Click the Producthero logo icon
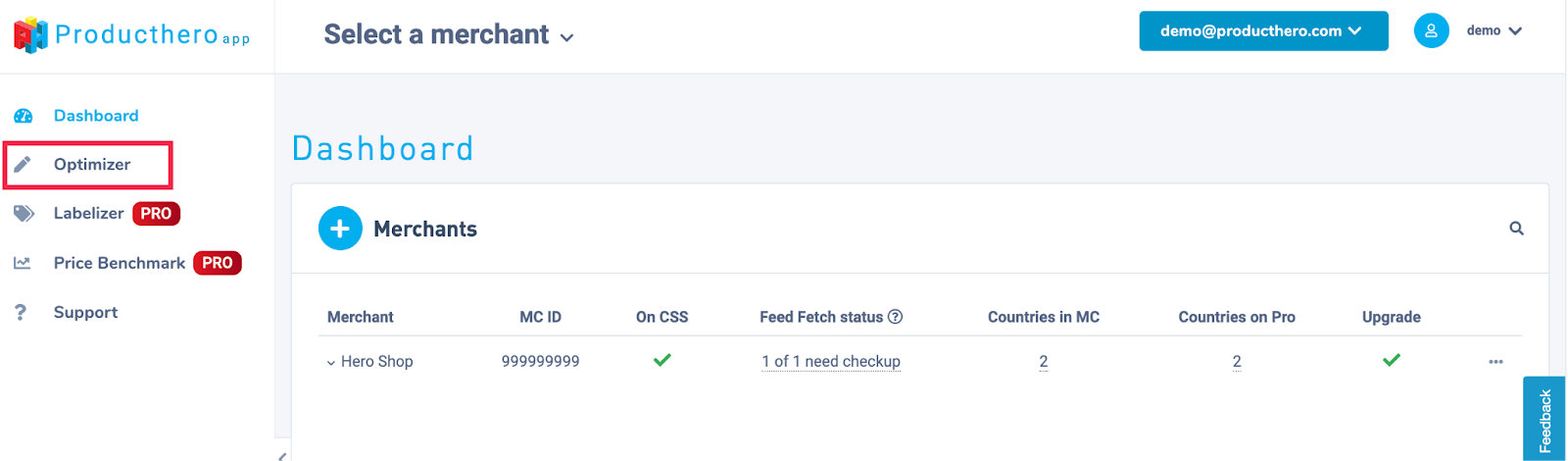The height and width of the screenshot is (461, 1568). click(30, 35)
